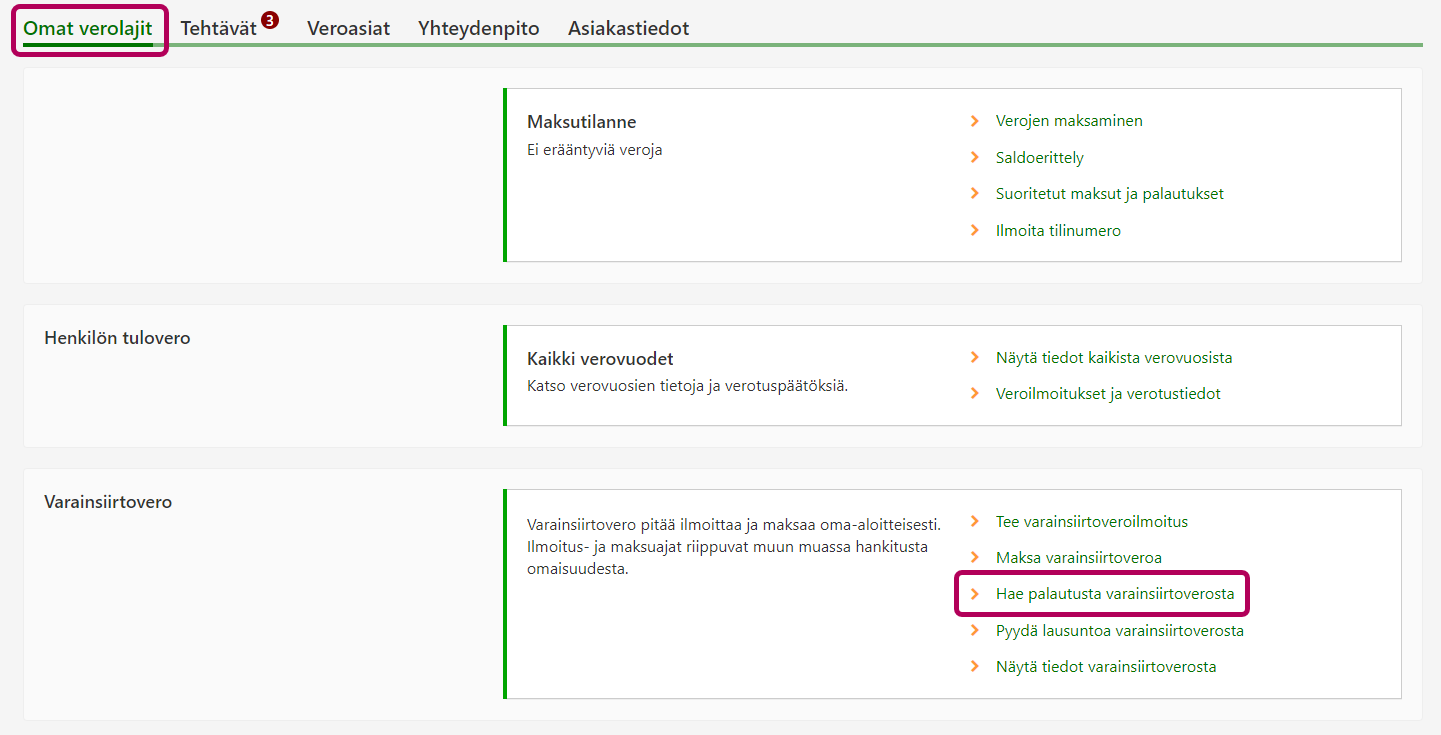Image resolution: width=1441 pixels, height=735 pixels.
Task: Start Tee varainsiirtoveroilmoitus
Action: 1092,522
